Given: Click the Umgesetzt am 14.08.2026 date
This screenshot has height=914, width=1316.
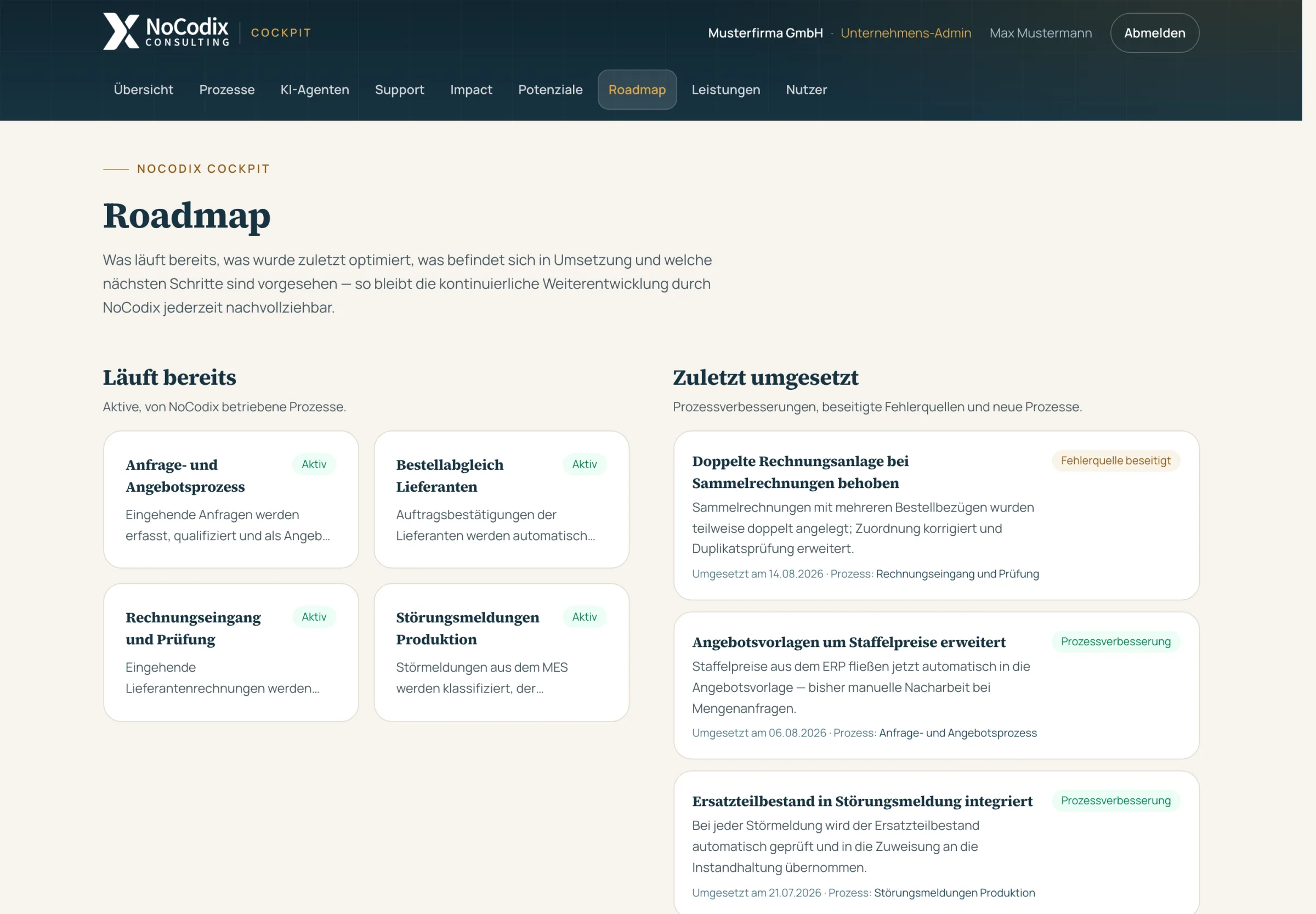Looking at the screenshot, I should 757,574.
